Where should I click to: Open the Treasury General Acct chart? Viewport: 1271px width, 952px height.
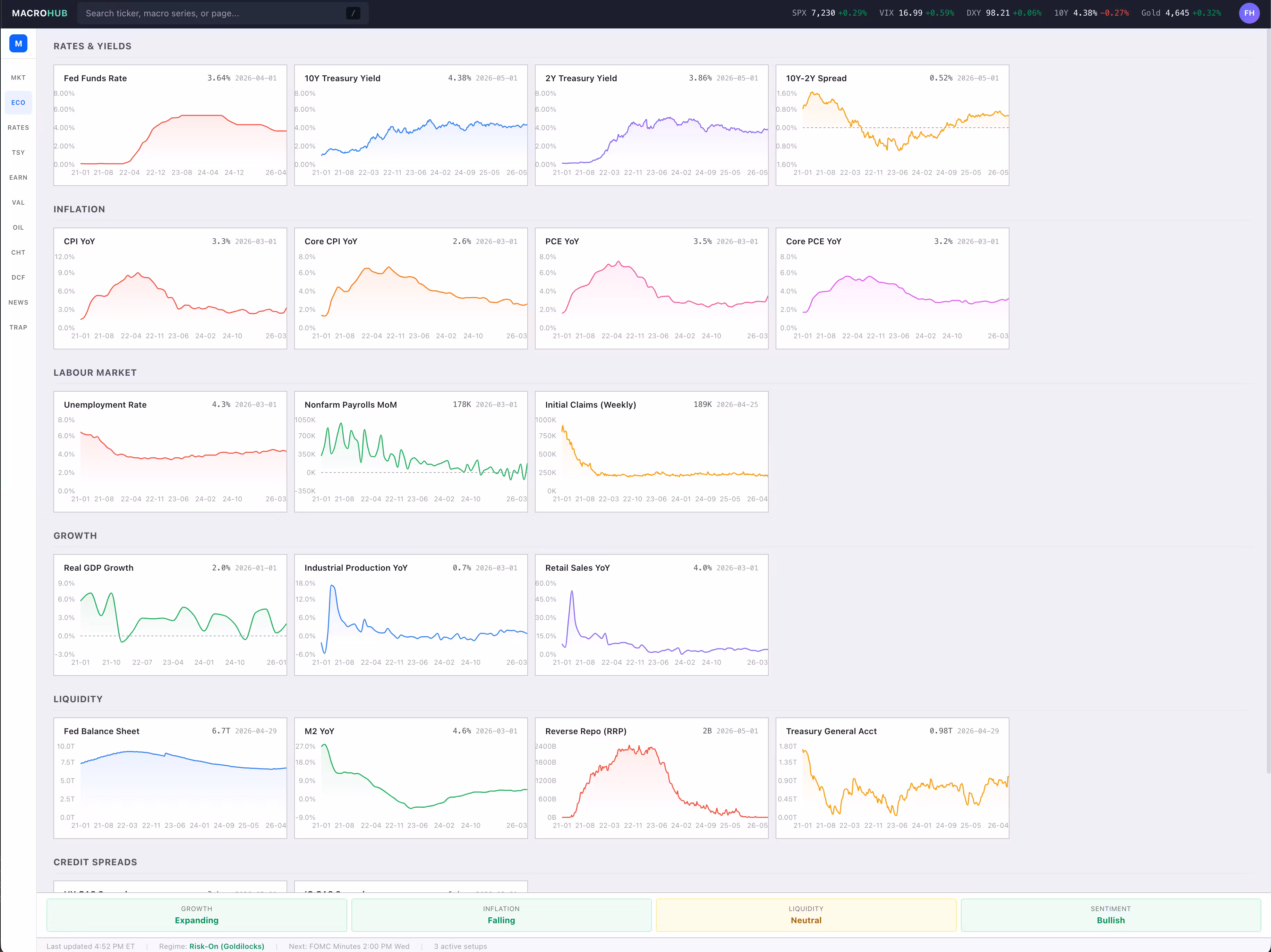(892, 778)
